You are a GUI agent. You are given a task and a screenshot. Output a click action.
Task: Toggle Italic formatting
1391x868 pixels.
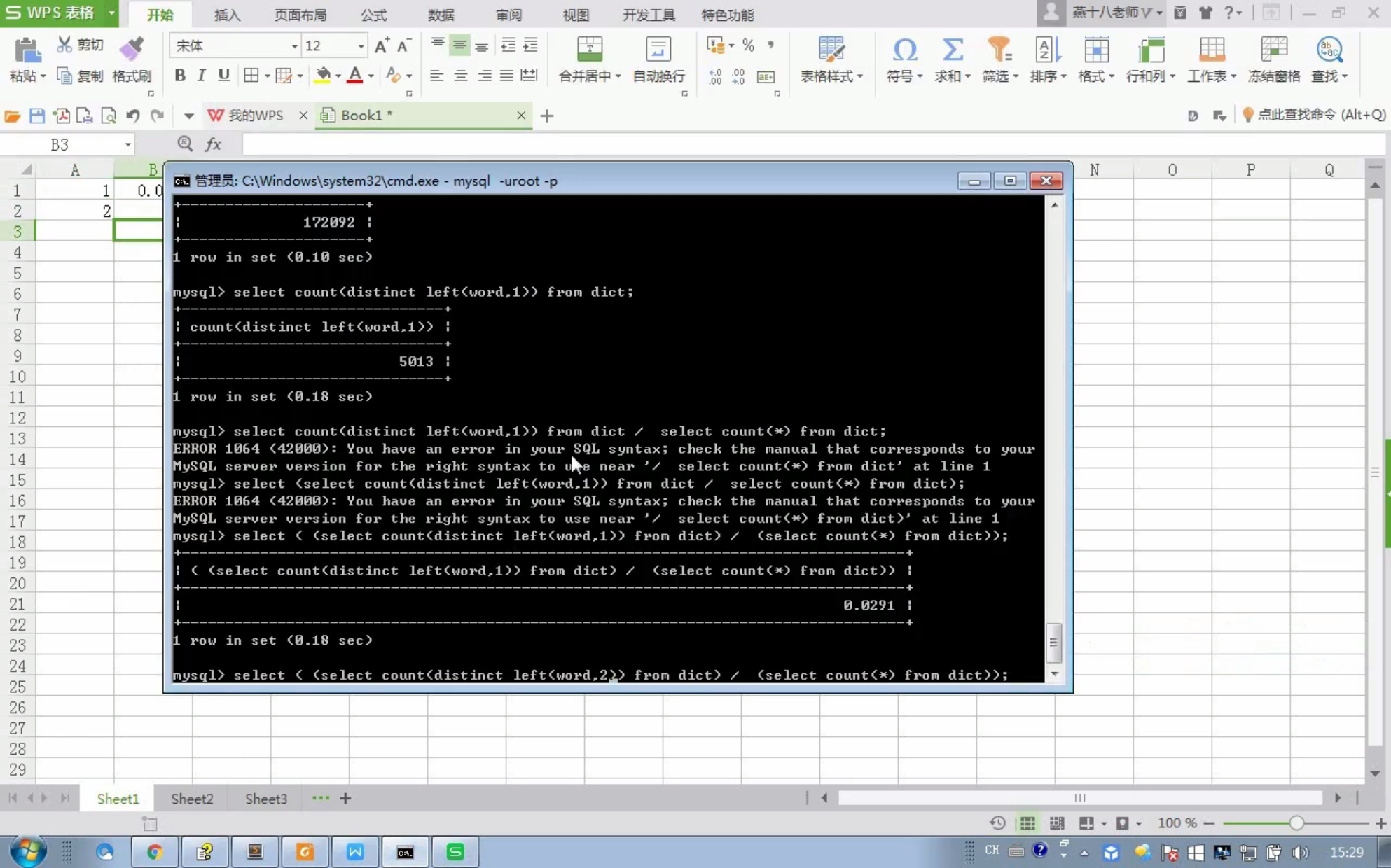point(202,76)
